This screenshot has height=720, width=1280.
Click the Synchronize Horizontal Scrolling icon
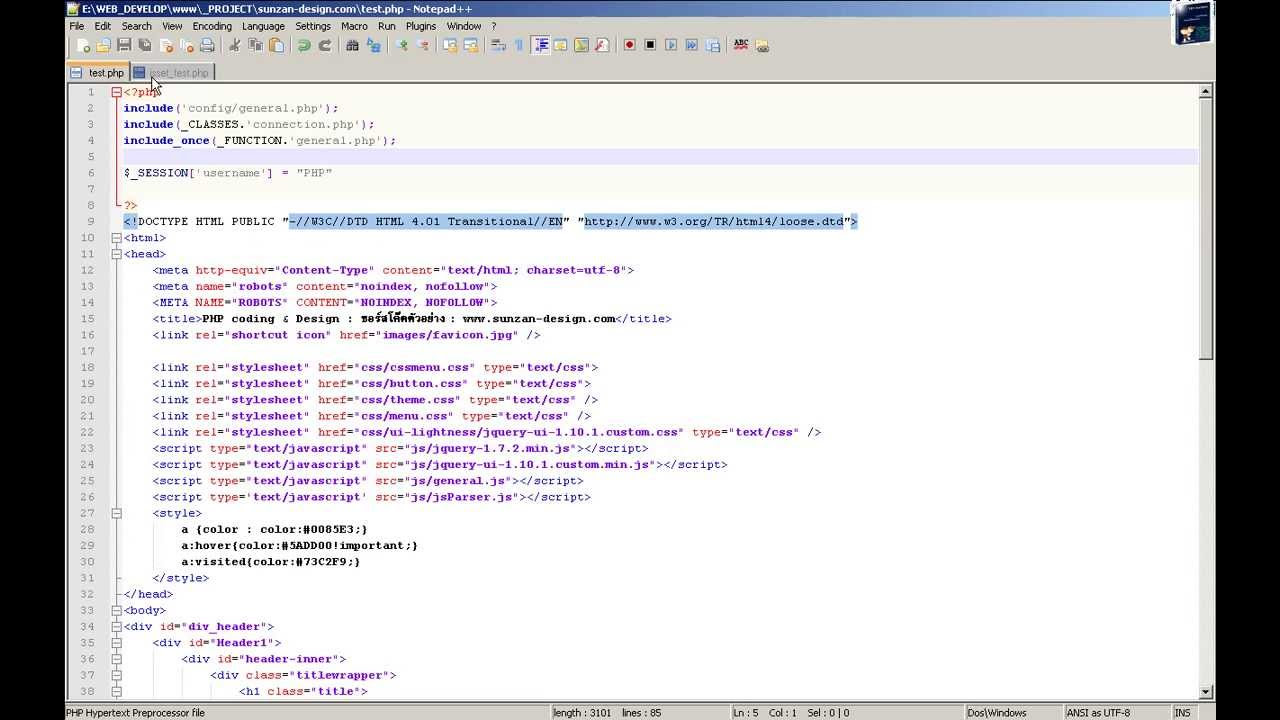(x=471, y=45)
